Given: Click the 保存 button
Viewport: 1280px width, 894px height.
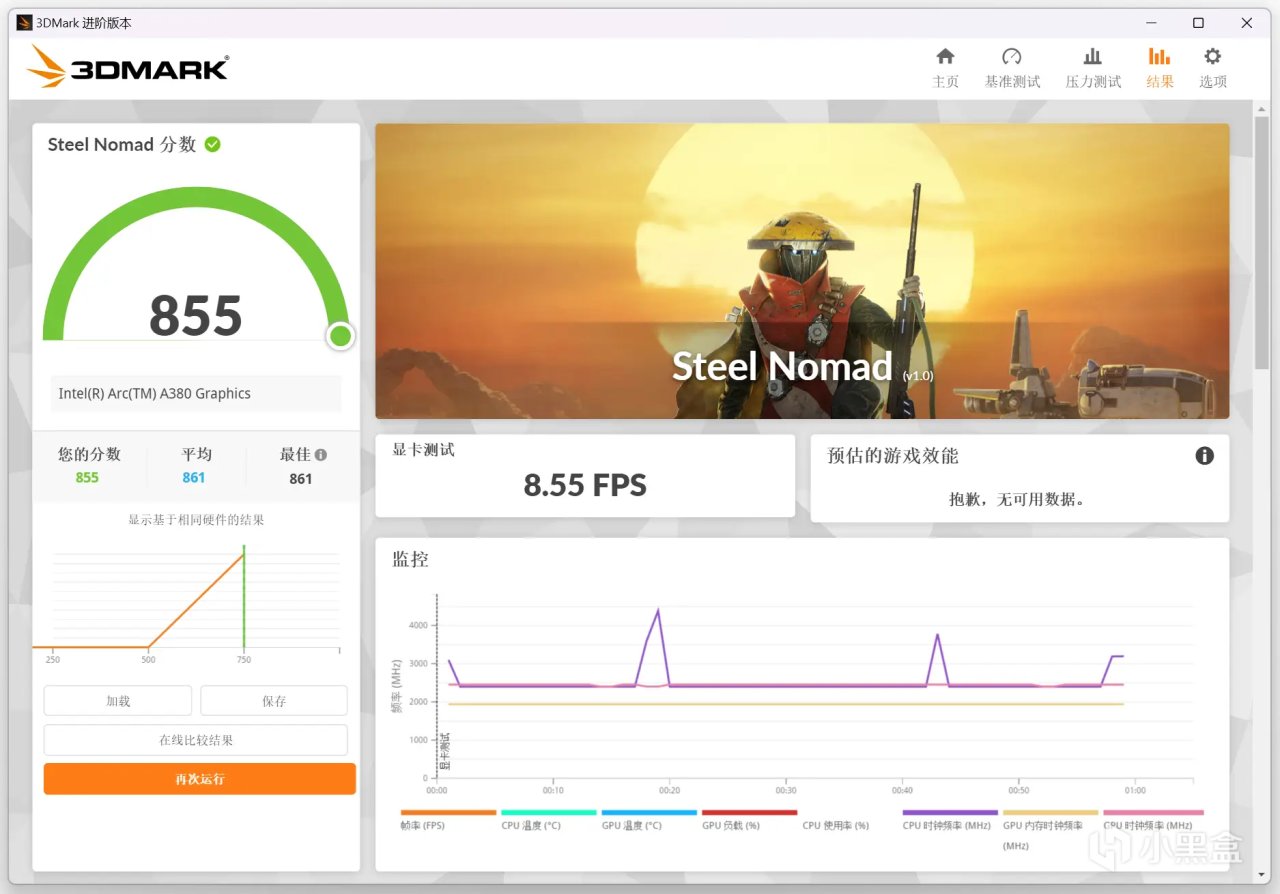Looking at the screenshot, I should (274, 701).
